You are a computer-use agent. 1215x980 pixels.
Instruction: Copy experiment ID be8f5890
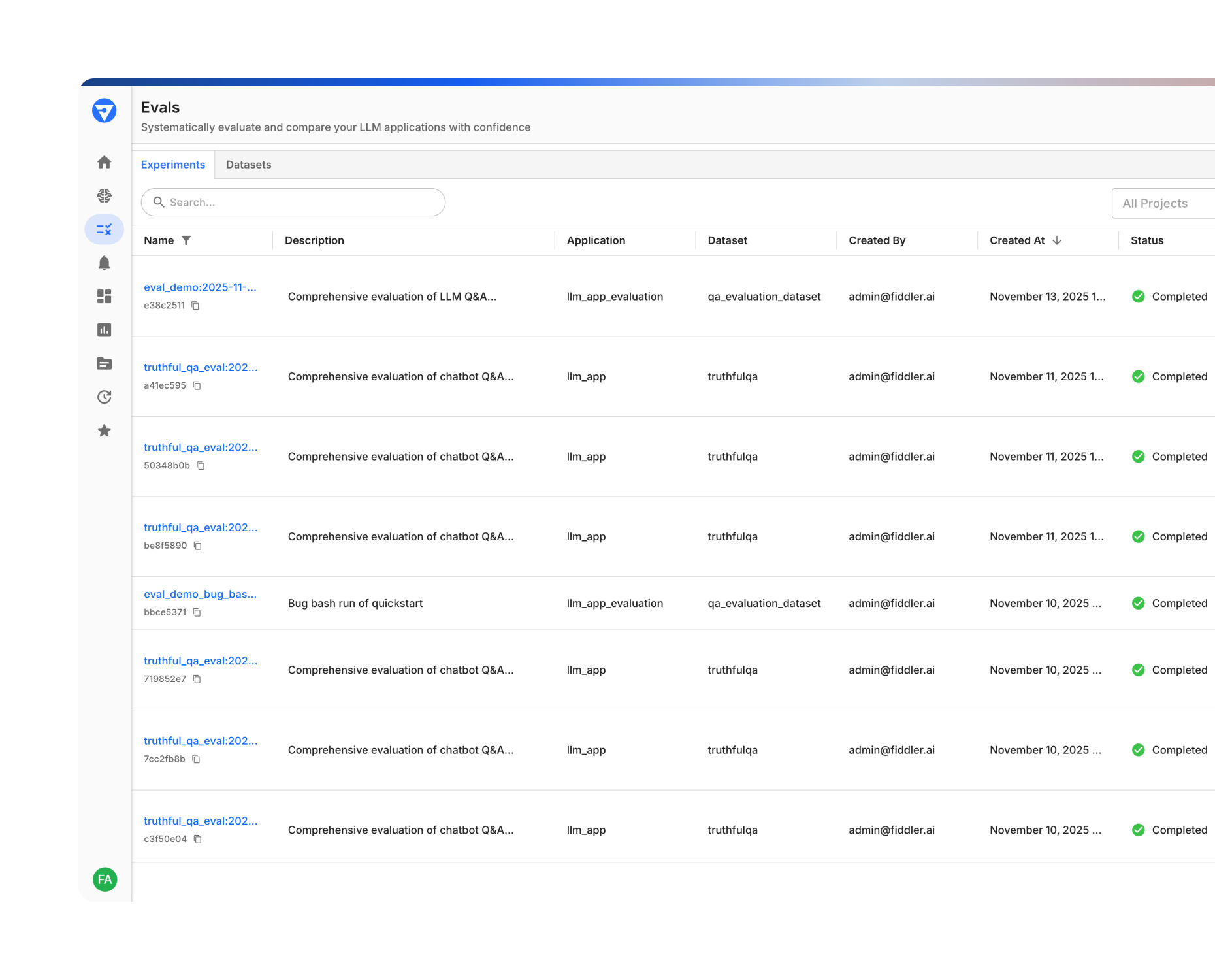pos(198,546)
